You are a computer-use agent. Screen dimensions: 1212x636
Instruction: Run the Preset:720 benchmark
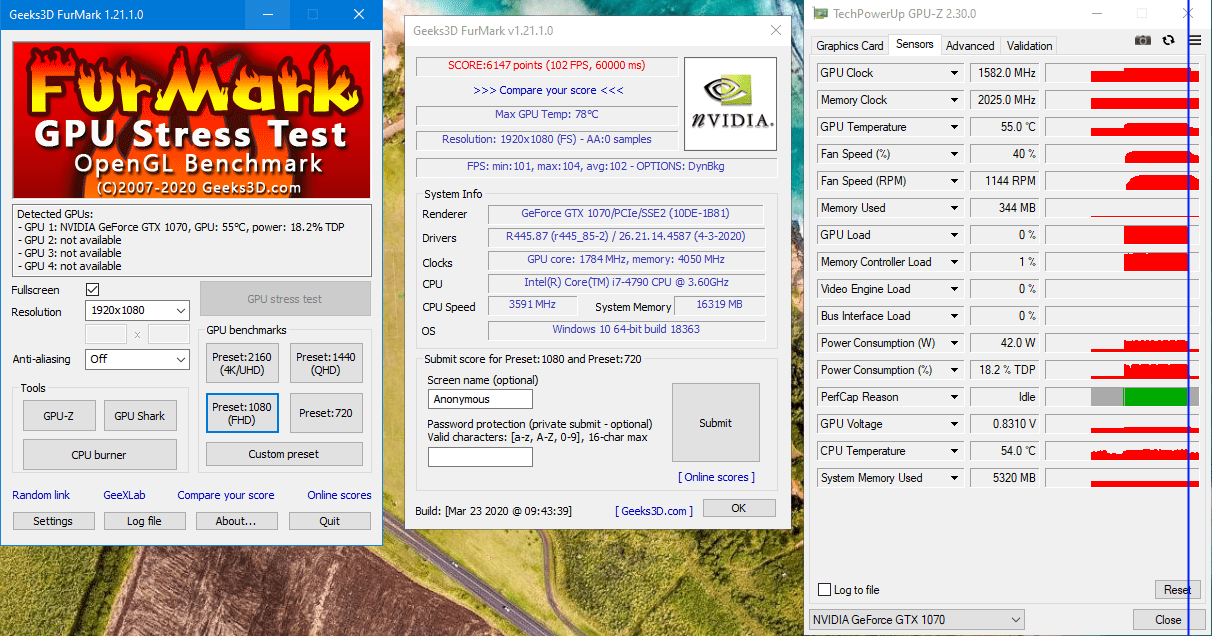point(326,413)
